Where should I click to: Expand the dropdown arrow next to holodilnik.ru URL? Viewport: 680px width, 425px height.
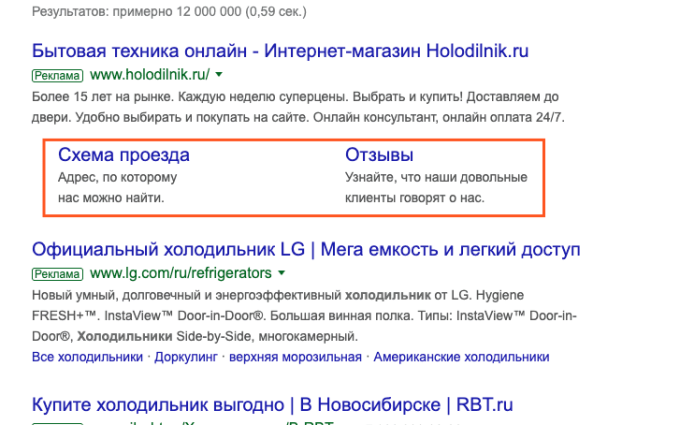click(219, 75)
